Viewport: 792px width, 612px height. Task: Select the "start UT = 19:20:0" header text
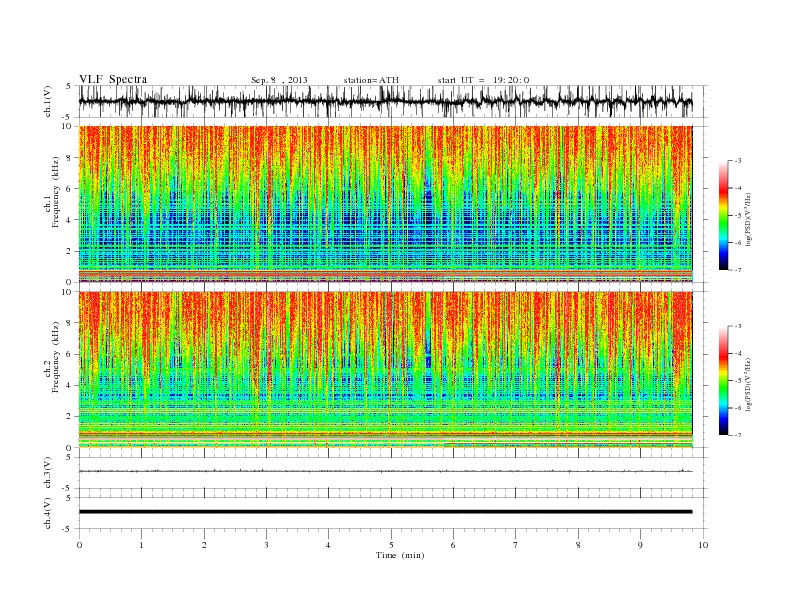click(x=483, y=80)
